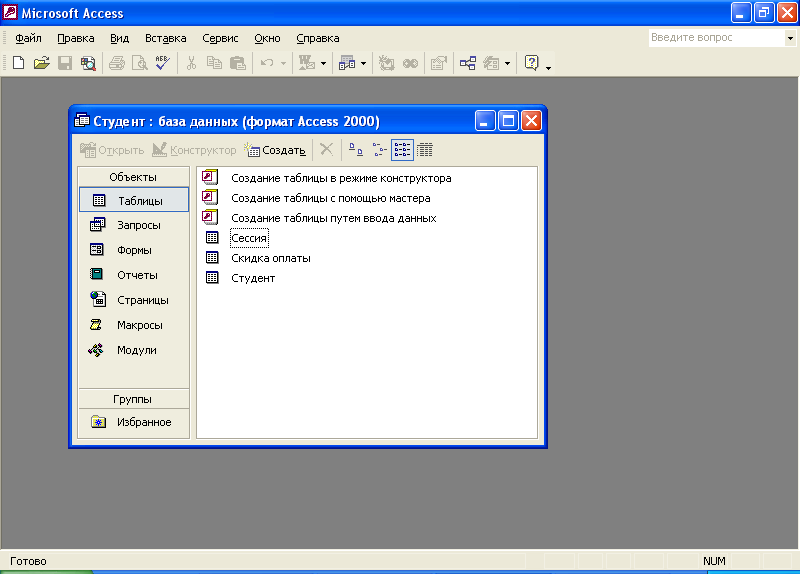Click the Open folder toolbar icon
This screenshot has width=800, height=574.
click(42, 63)
